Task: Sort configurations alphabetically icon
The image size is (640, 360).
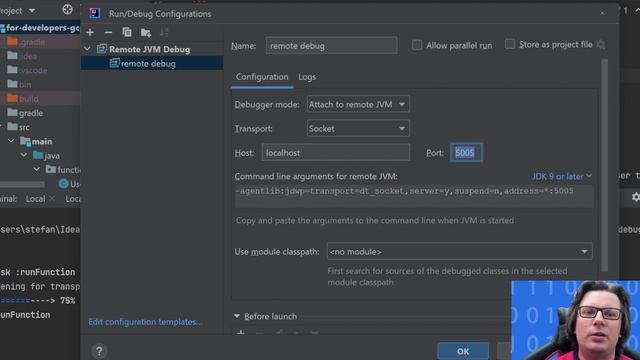Action: (x=164, y=32)
